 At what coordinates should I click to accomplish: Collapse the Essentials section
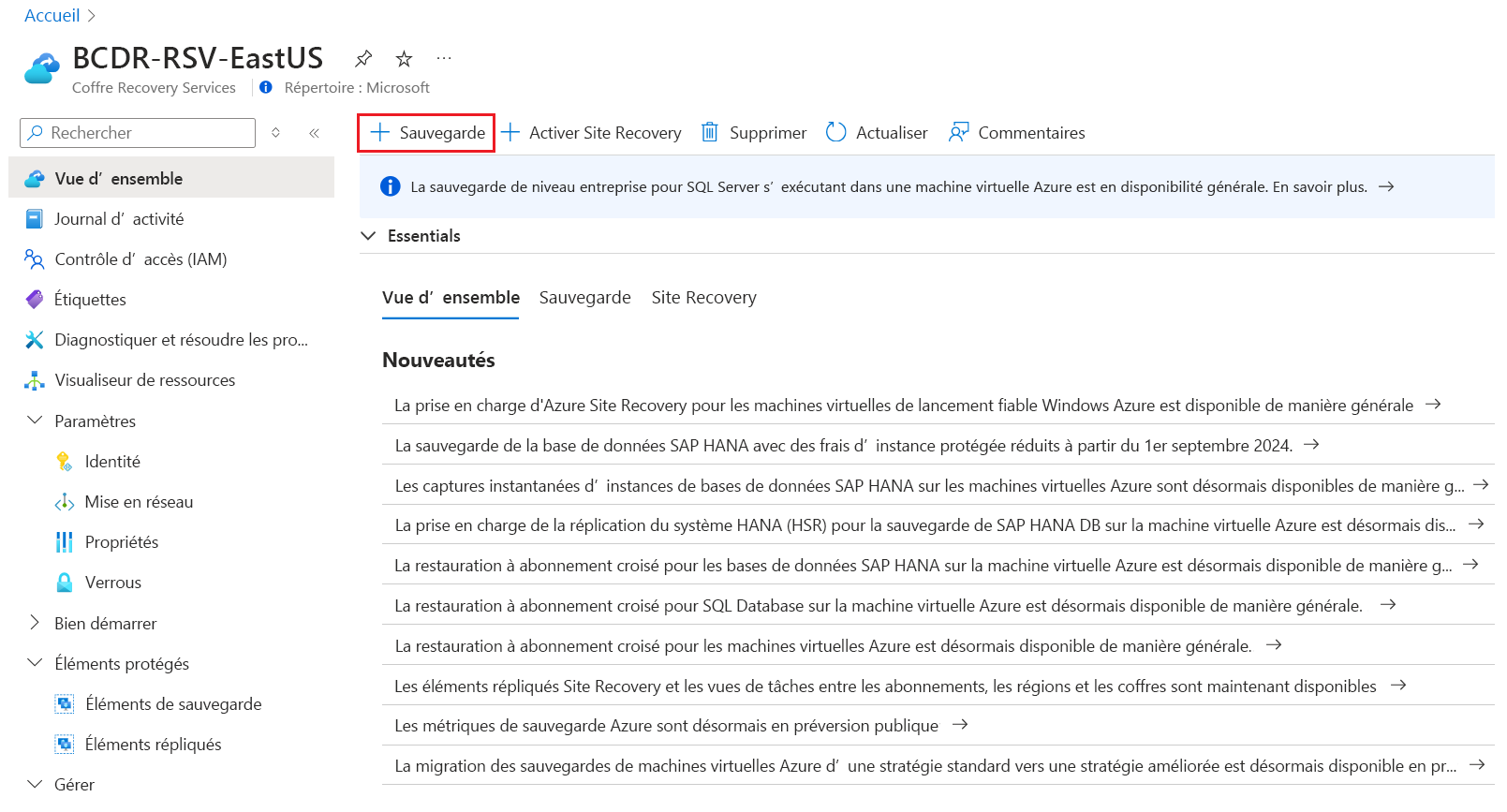click(x=368, y=236)
